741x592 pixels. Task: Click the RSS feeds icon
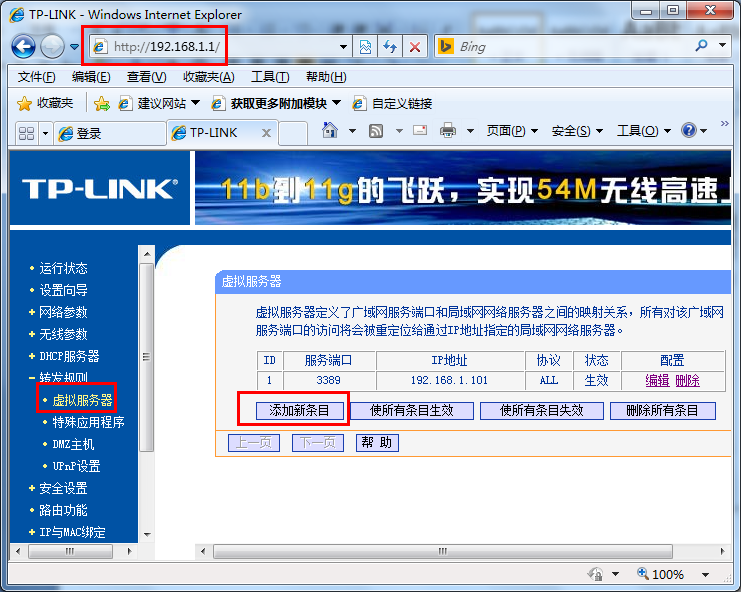click(376, 130)
